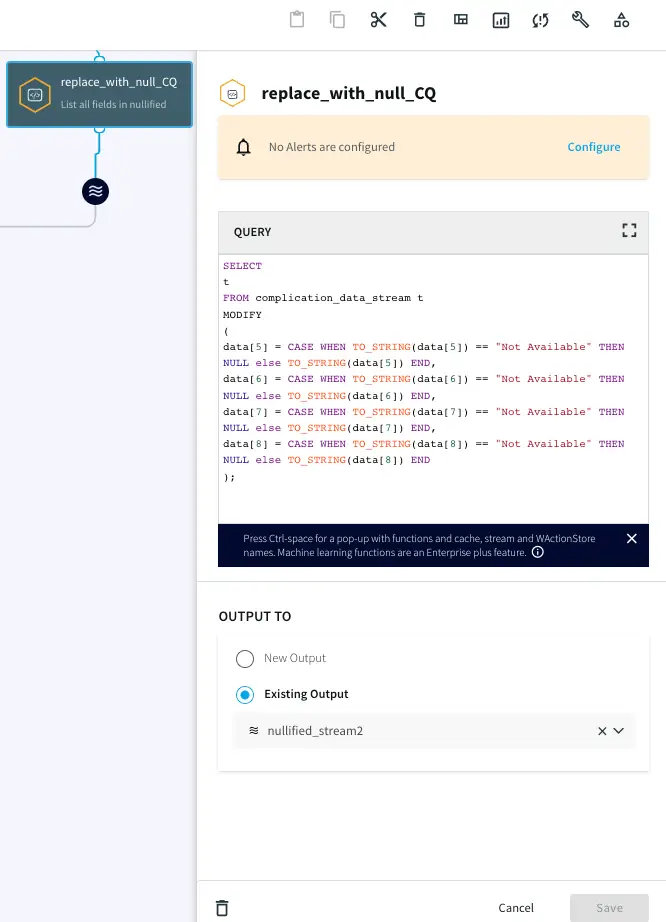Select the replace_with_null_CQ node on canvas

click(99, 93)
